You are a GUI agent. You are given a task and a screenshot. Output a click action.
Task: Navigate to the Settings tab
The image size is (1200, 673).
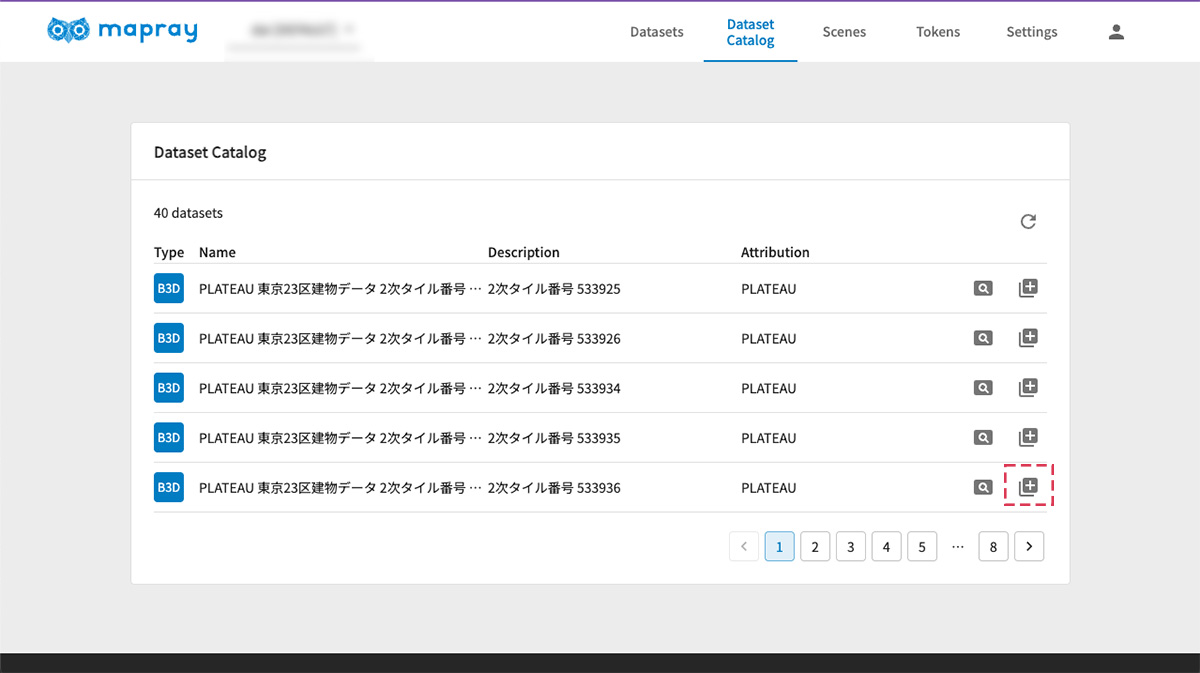pos(1031,32)
